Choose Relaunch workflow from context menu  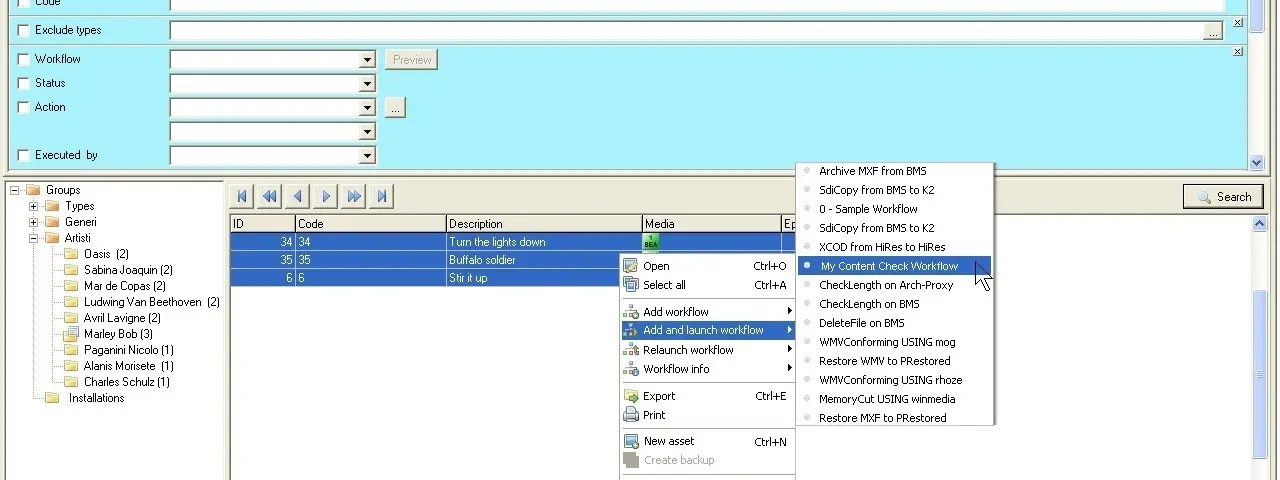click(688, 350)
